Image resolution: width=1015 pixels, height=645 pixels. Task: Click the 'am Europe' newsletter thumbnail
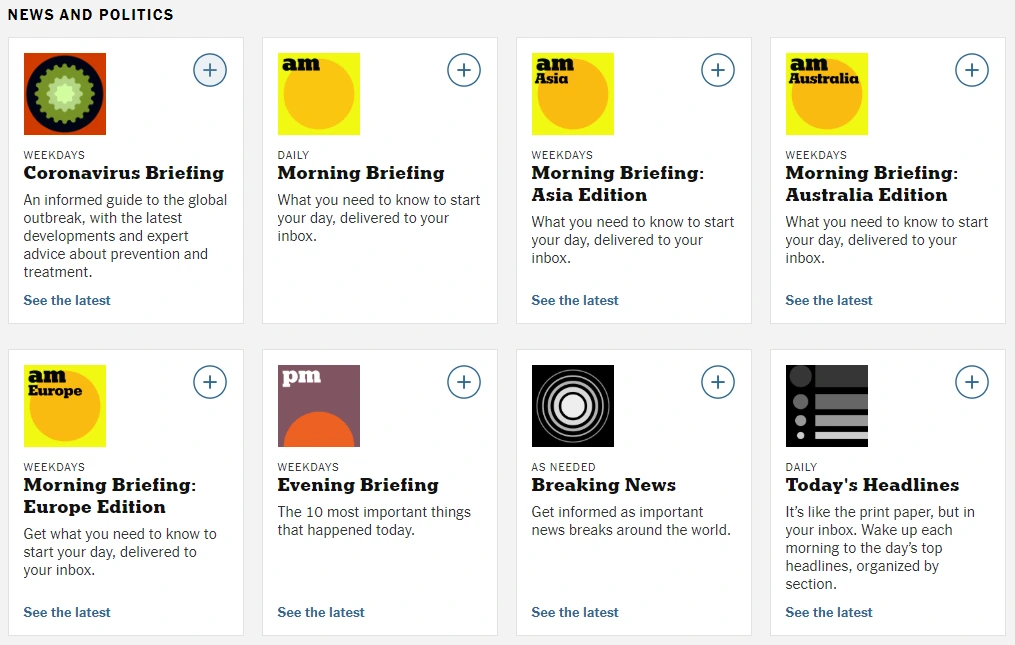[65, 406]
